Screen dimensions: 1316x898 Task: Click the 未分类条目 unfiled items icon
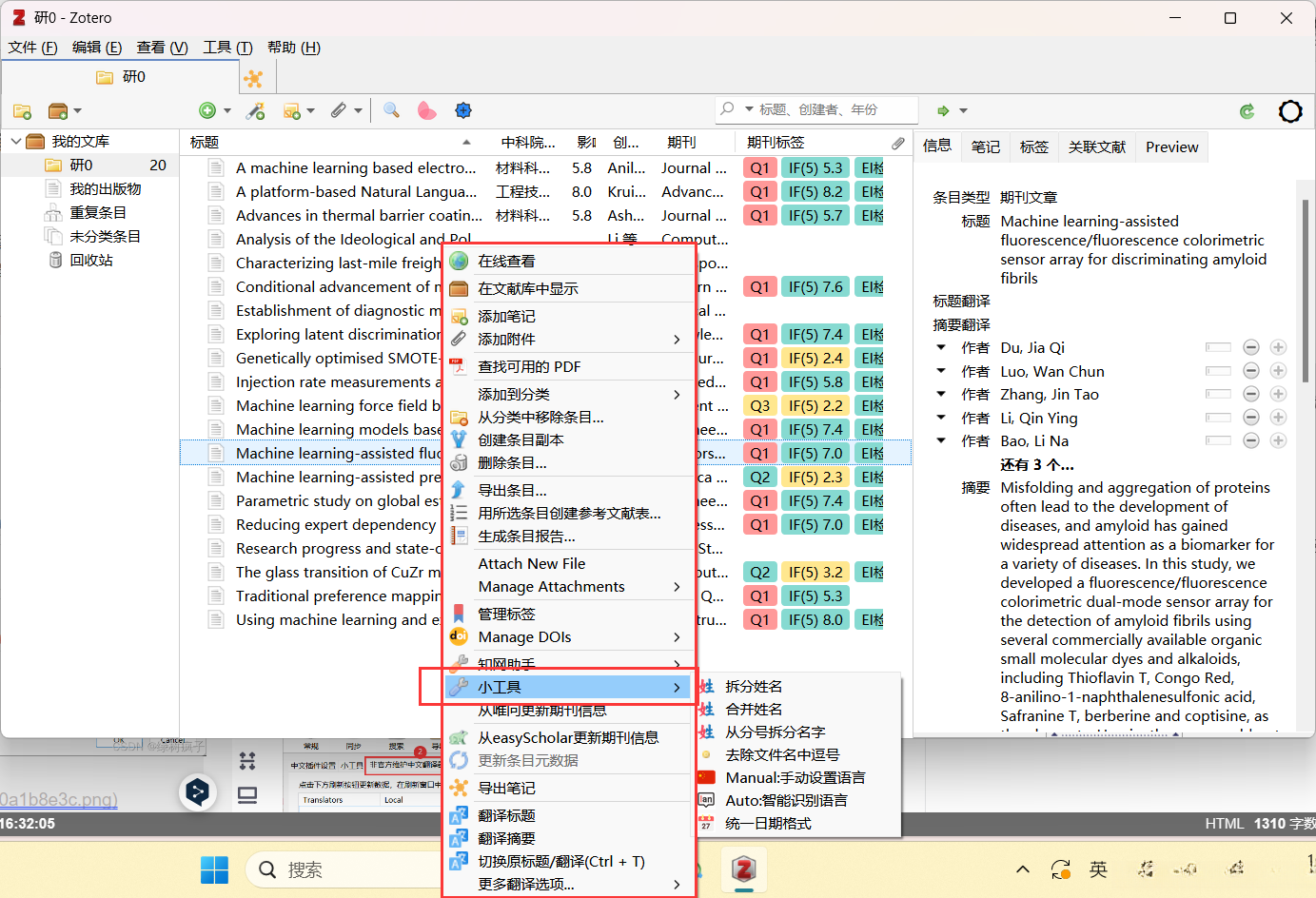53,236
